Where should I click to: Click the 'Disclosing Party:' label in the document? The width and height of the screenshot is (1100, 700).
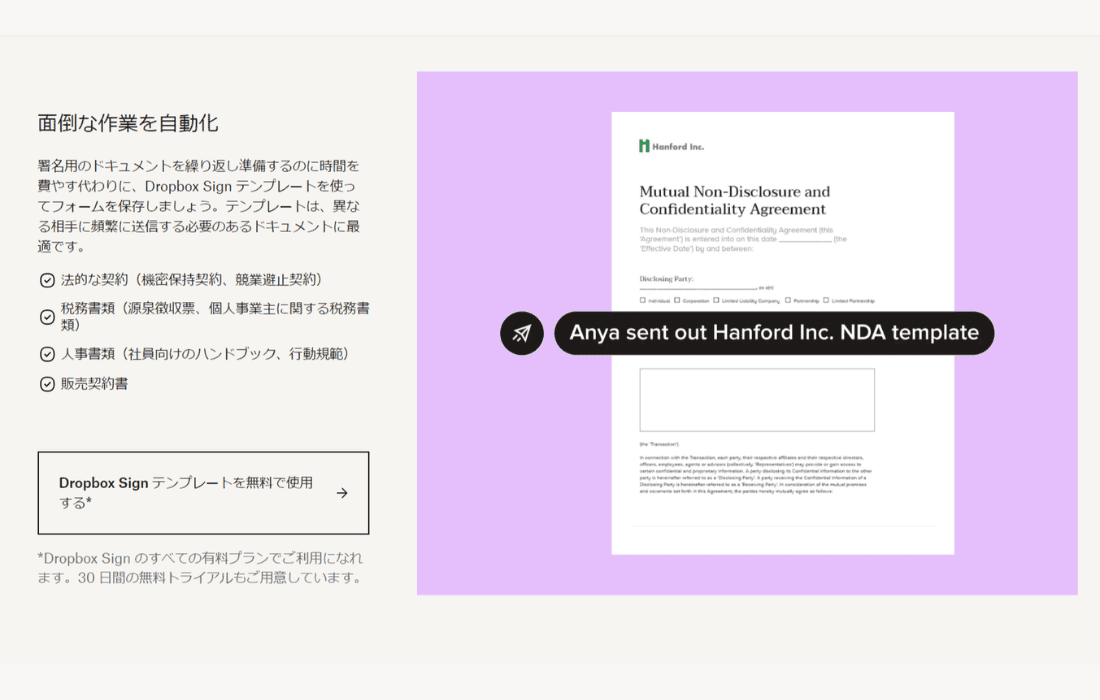(666, 278)
